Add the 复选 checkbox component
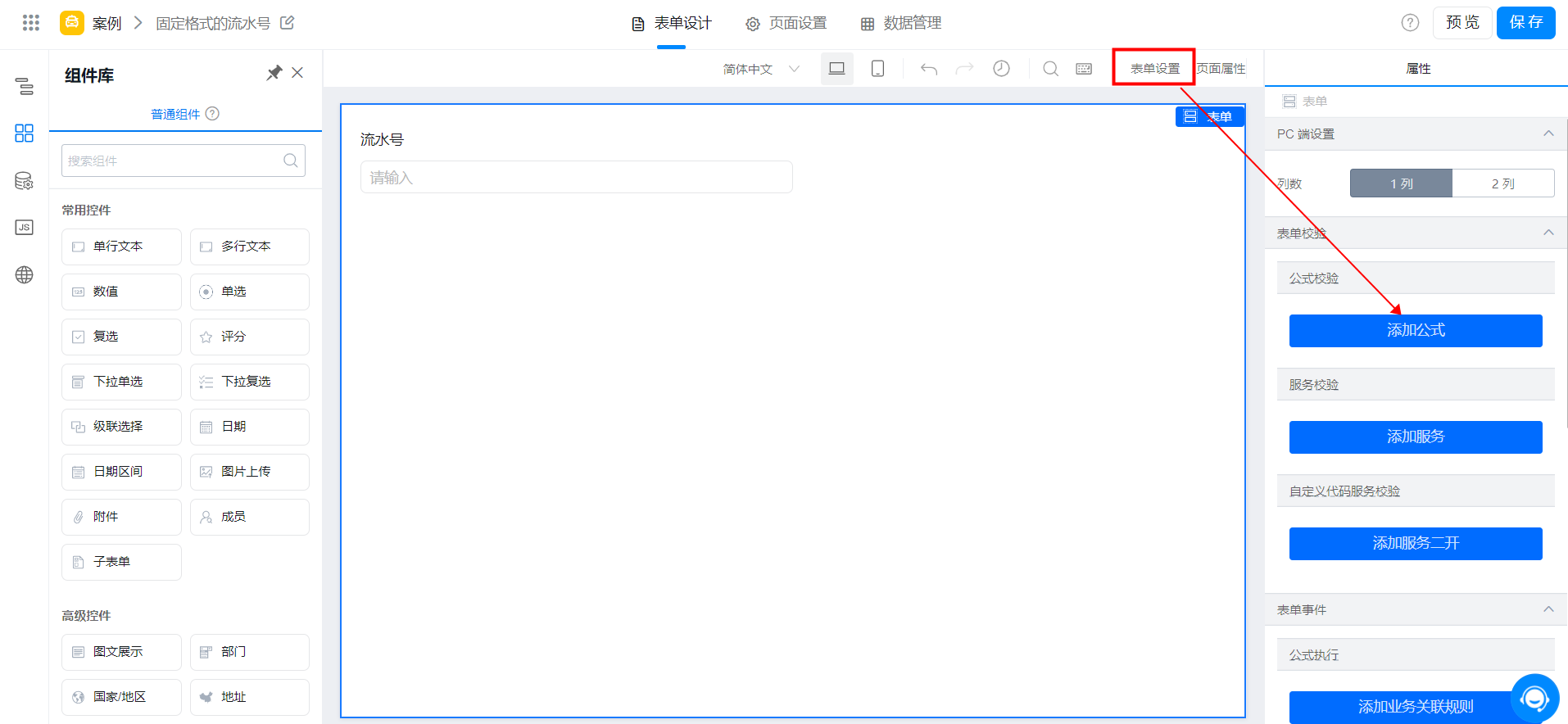This screenshot has height=724, width=1568. (121, 337)
